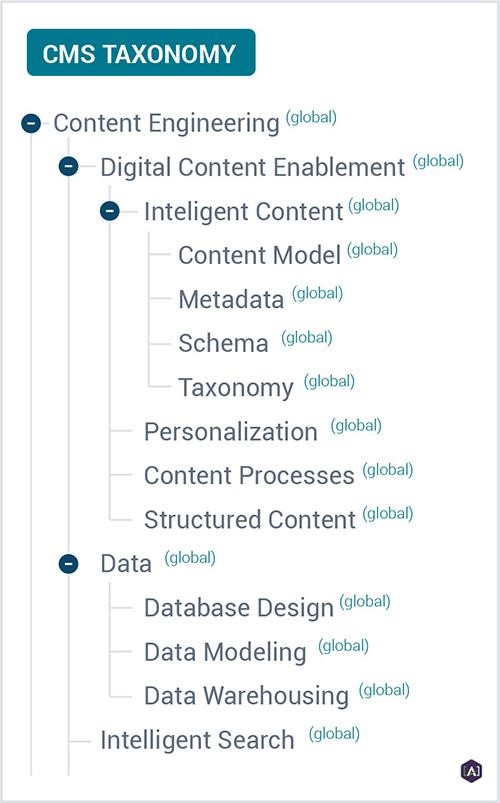Screen dimensions: 500x803
Task: Collapse the Content Engineering node
Action: click(31, 123)
